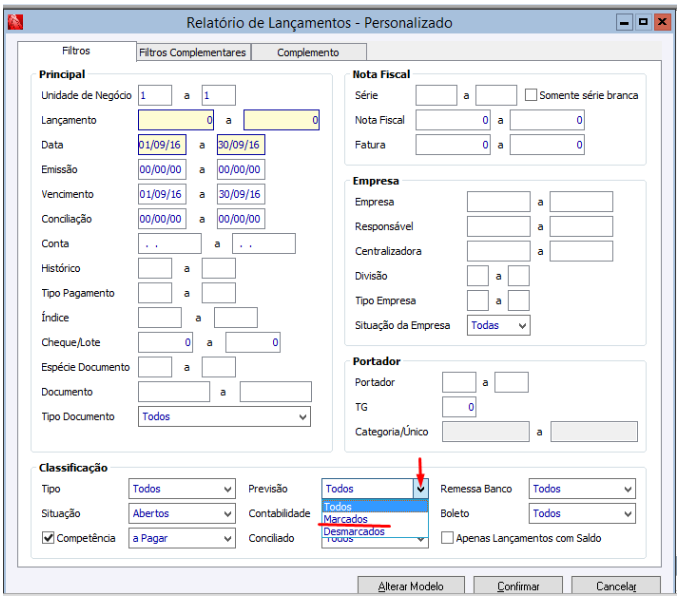Screen dimensions: 681x596
Task: Click the Tipo Empresa start field
Action: point(478,301)
